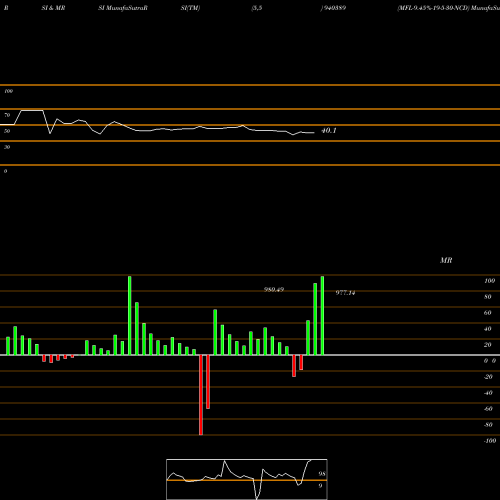Click the MR heading above the histogram
Screen dimensions: 500x500
(446, 260)
